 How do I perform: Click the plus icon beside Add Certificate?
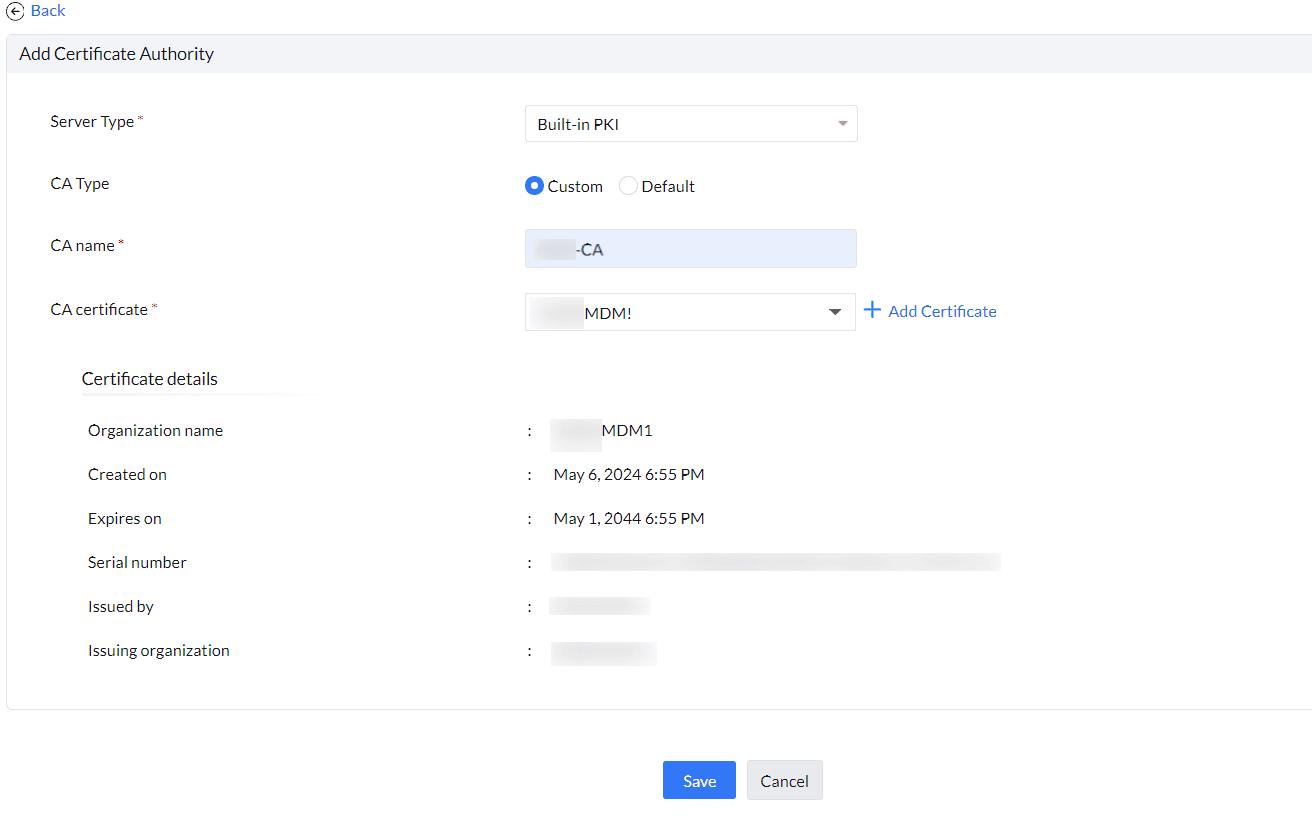[872, 310]
